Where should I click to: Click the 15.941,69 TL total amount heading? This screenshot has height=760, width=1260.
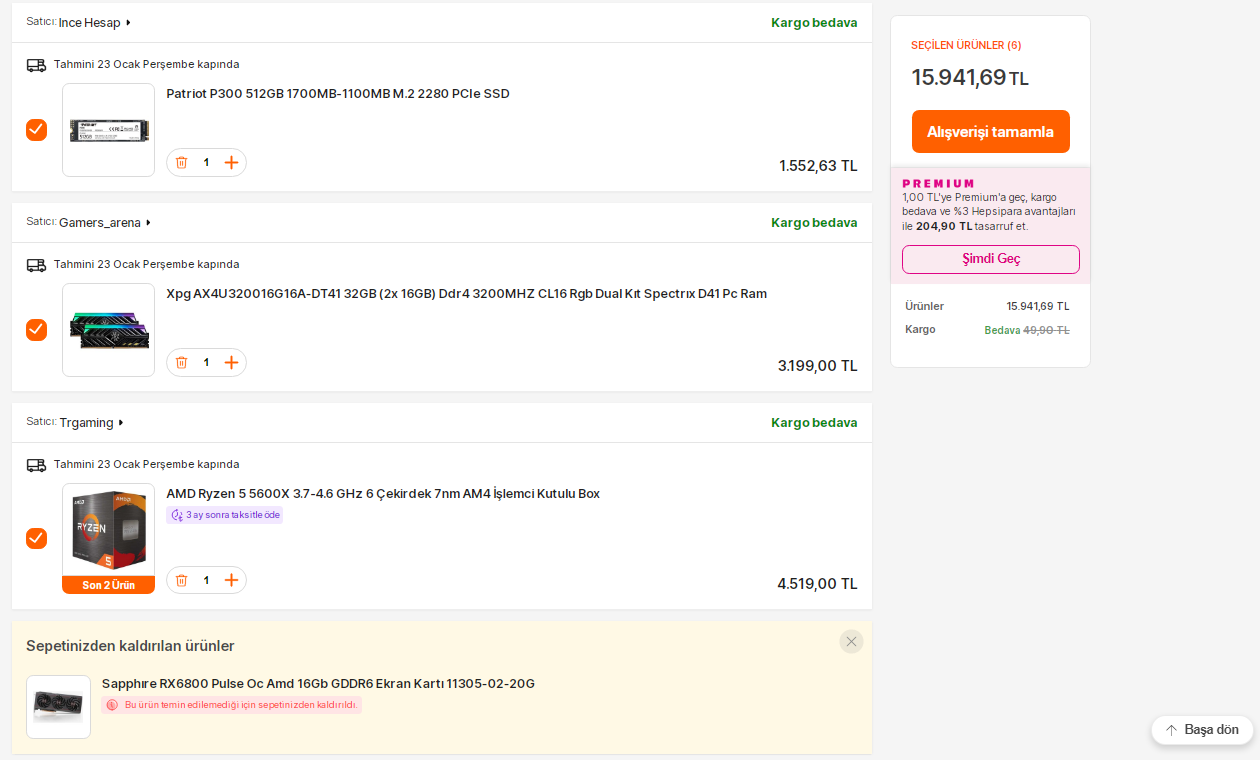point(970,78)
